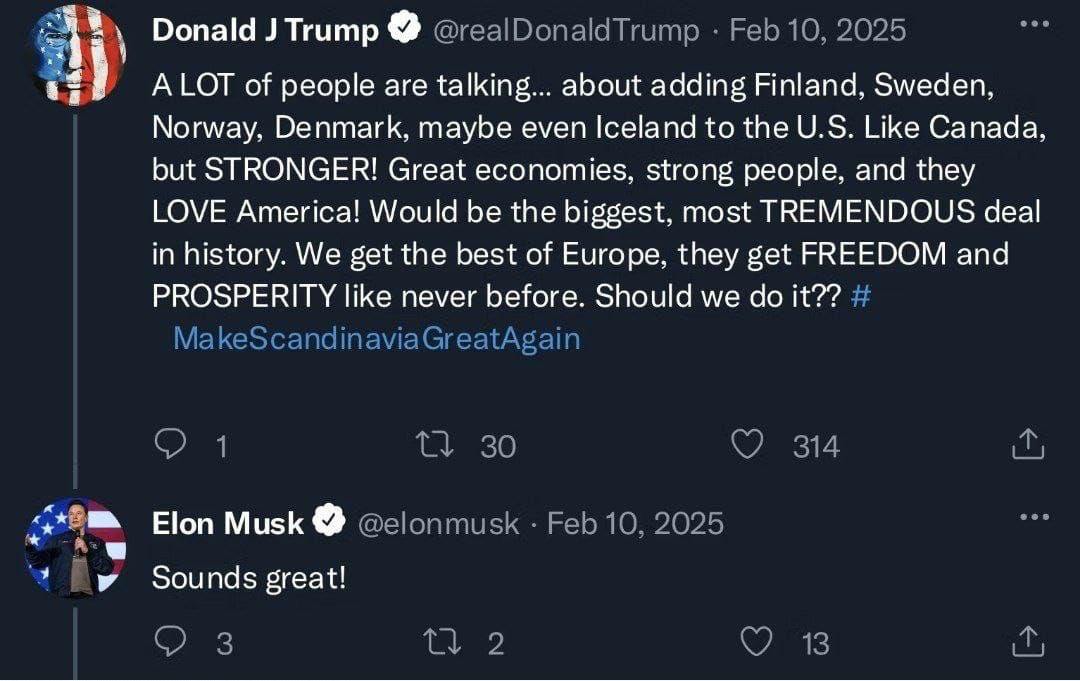The height and width of the screenshot is (681, 1080).
Task: Open the first post's display name profile
Action: click(x=265, y=31)
